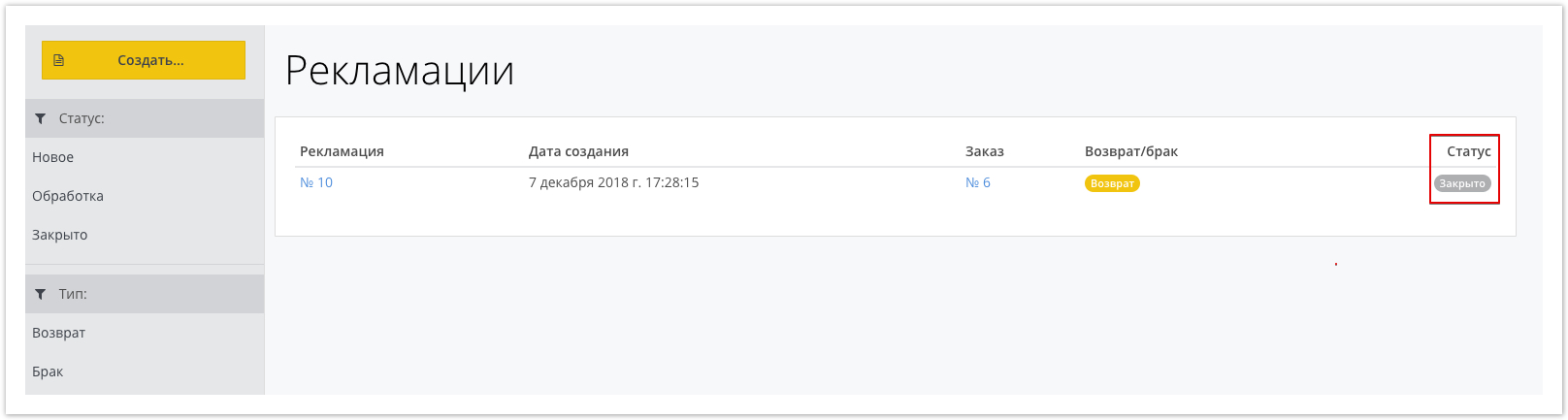This screenshot has width=1568, height=420.
Task: Open order № 6 link
Action: tap(978, 182)
